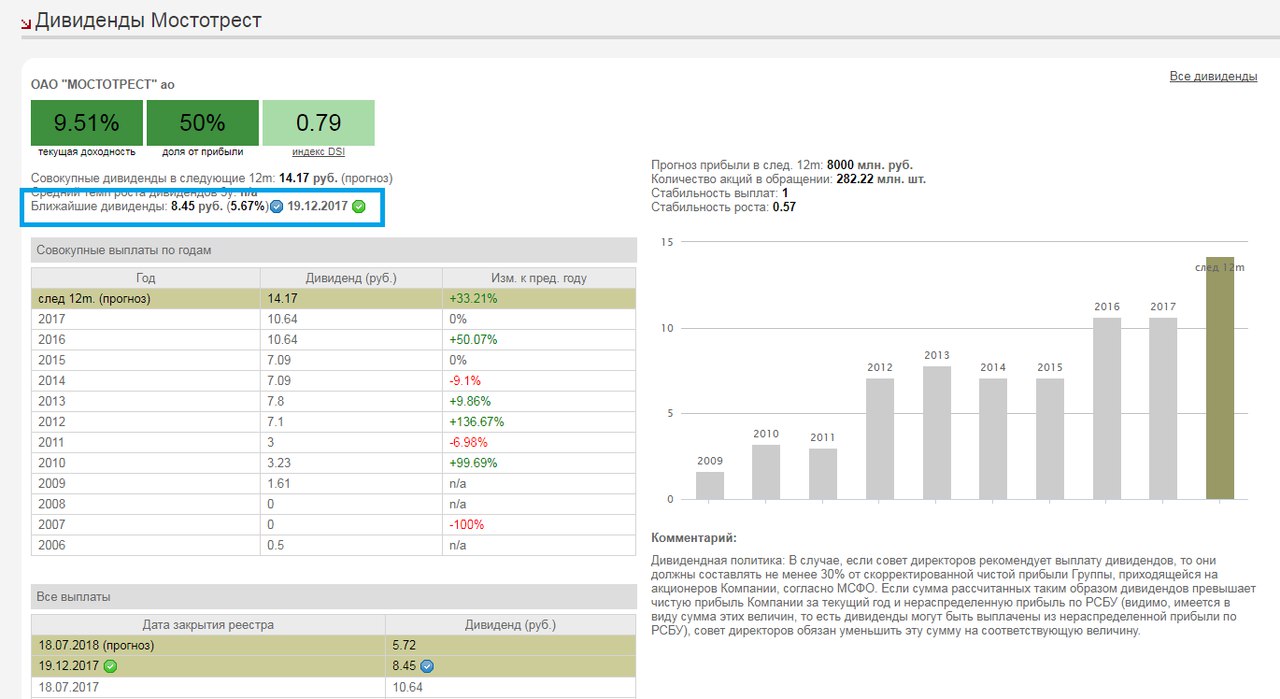Click the 2014 bar in the chart
Viewport: 1280px width, 699px height.
[993, 439]
